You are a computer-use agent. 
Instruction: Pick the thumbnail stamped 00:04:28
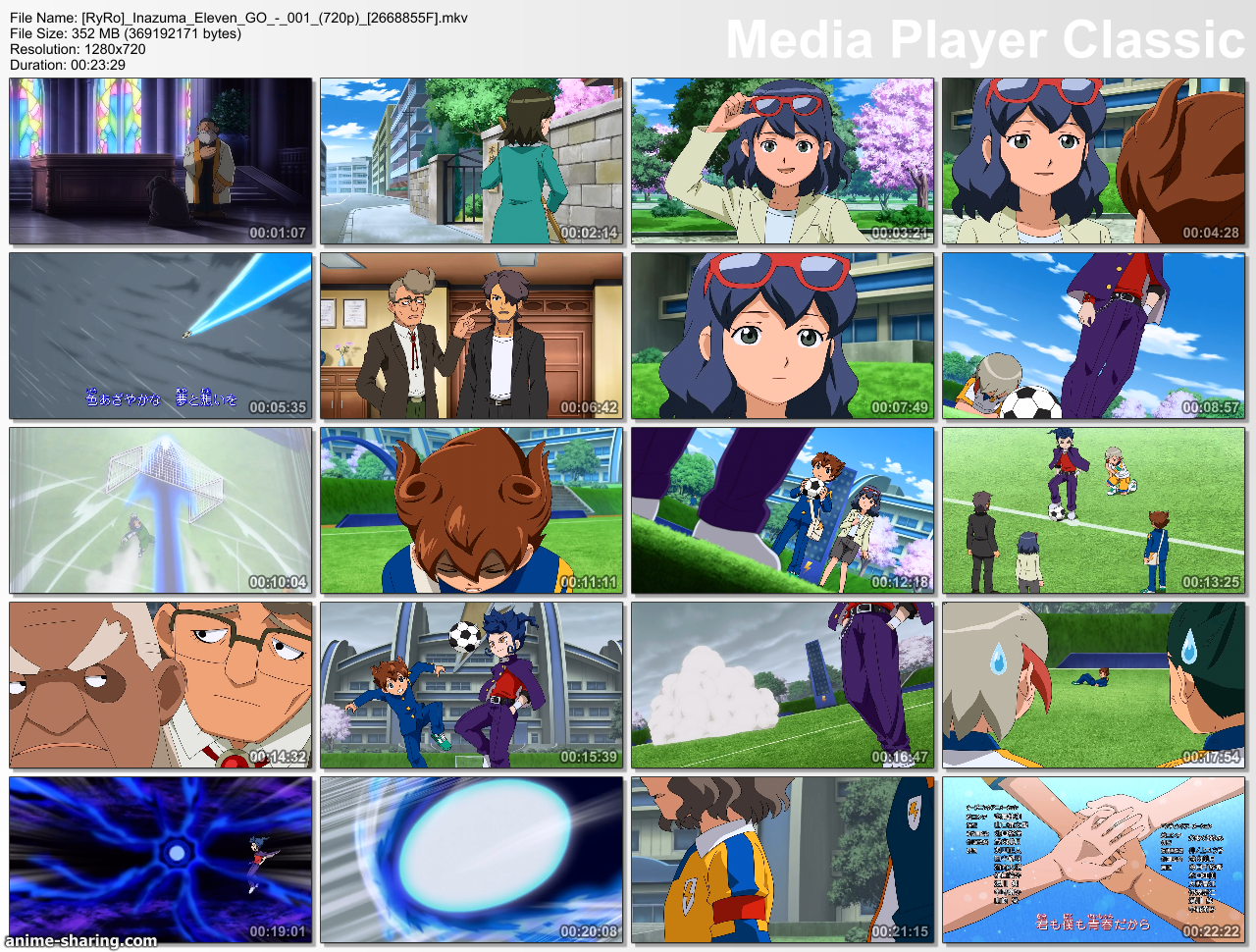[1094, 161]
